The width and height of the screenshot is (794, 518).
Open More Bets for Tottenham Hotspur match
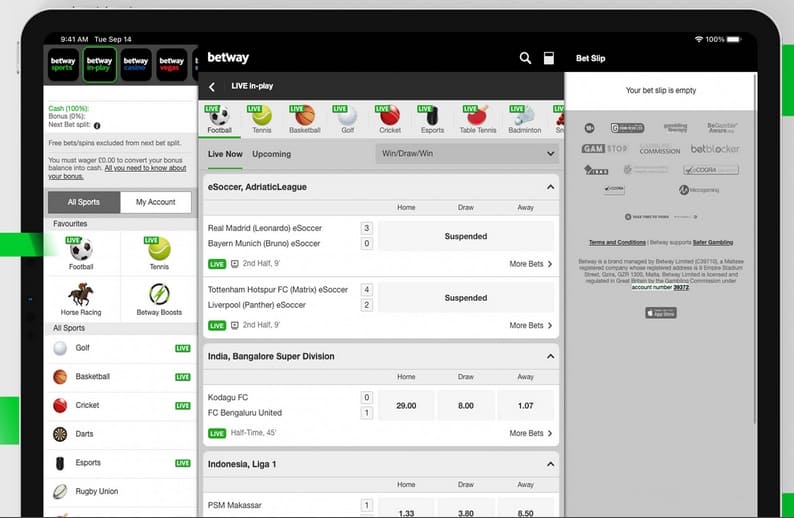click(531, 326)
